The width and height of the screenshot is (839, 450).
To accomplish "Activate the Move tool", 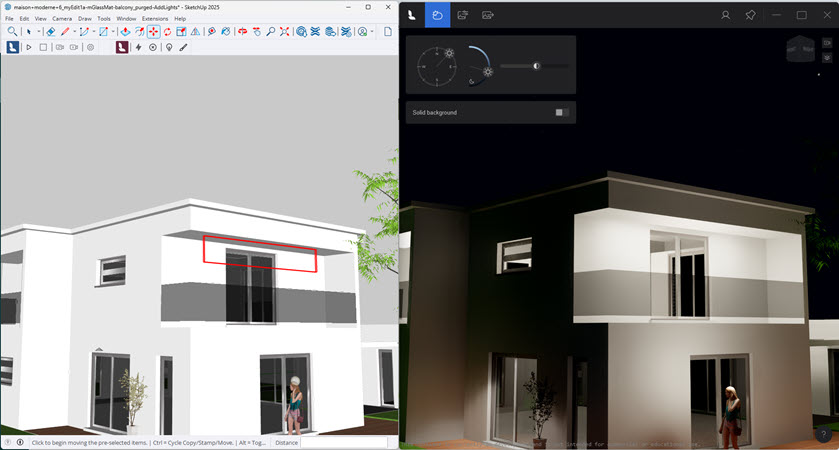I will pos(153,32).
